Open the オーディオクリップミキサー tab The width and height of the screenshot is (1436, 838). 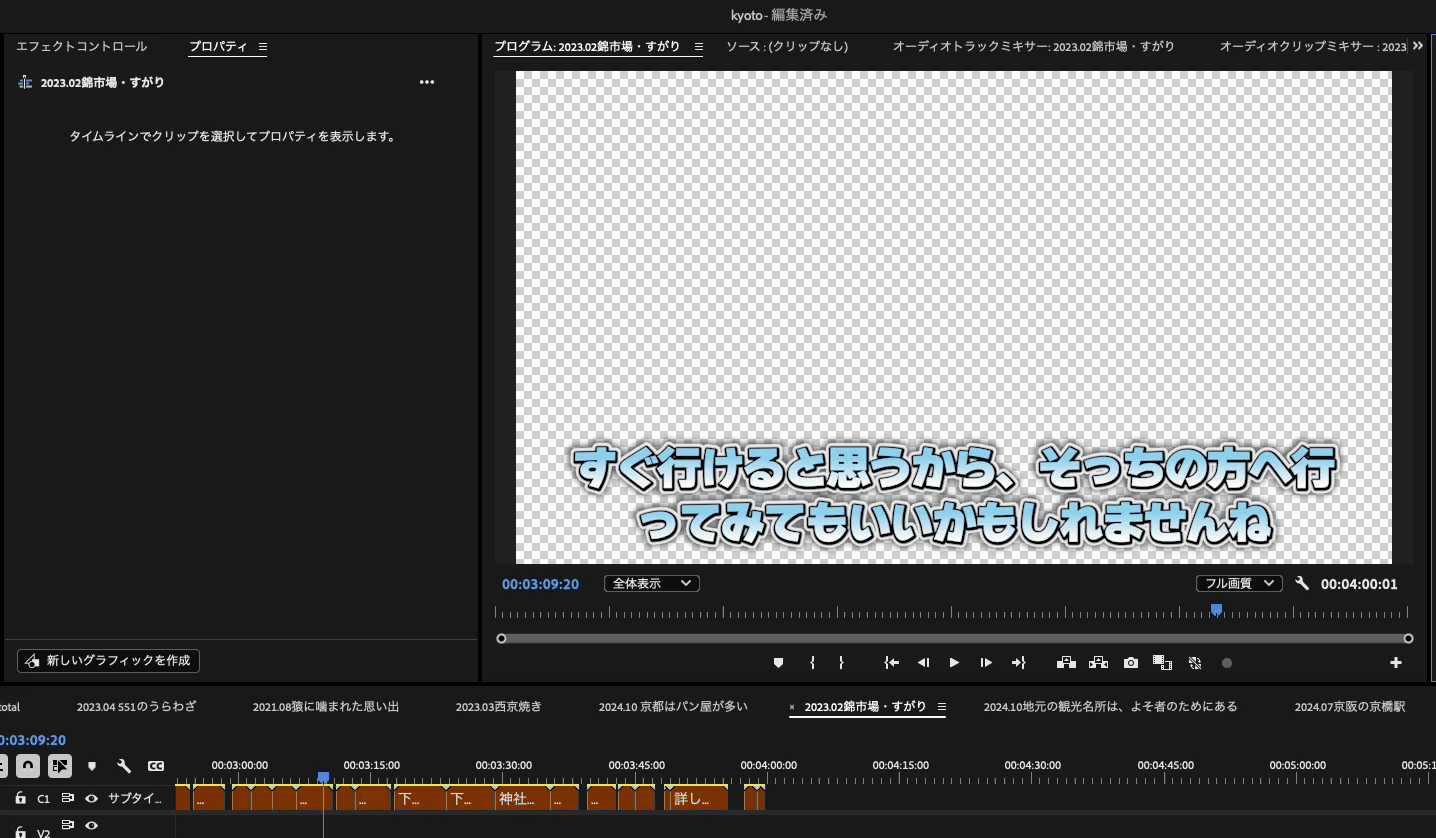(1313, 47)
